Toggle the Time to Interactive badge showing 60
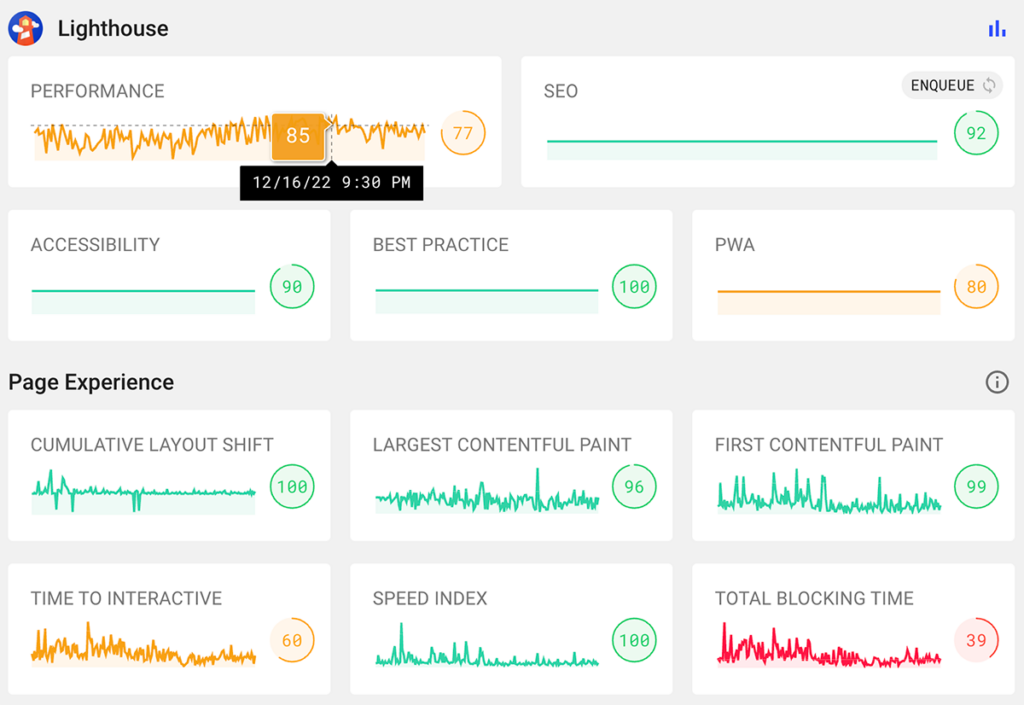Viewport: 1024px width, 705px height. (292, 640)
